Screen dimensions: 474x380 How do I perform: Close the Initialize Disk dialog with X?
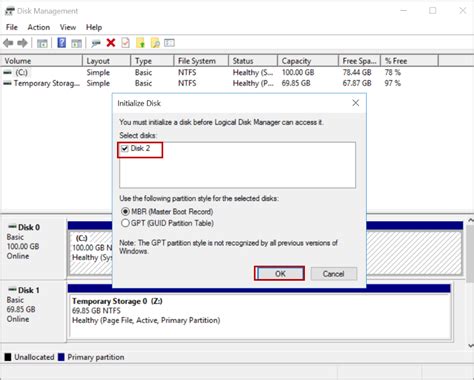click(356, 103)
